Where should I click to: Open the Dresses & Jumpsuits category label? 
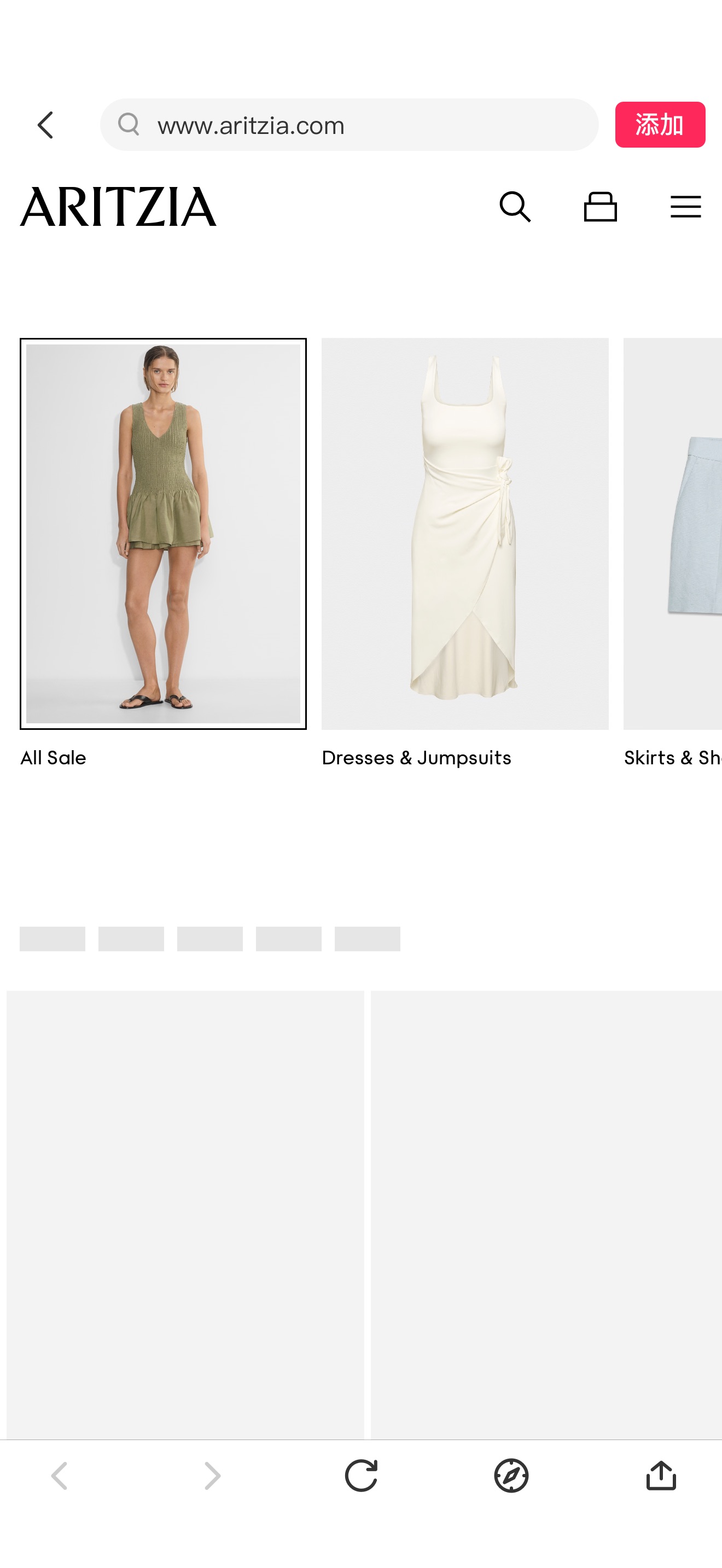point(416,758)
